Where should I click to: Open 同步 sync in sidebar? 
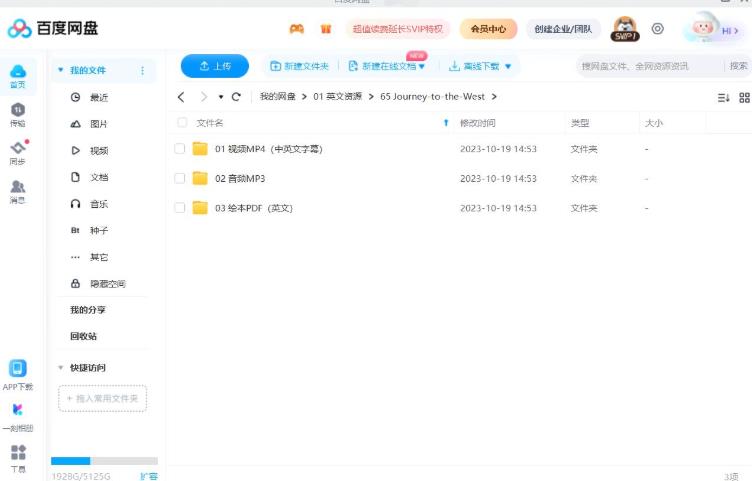(x=18, y=153)
